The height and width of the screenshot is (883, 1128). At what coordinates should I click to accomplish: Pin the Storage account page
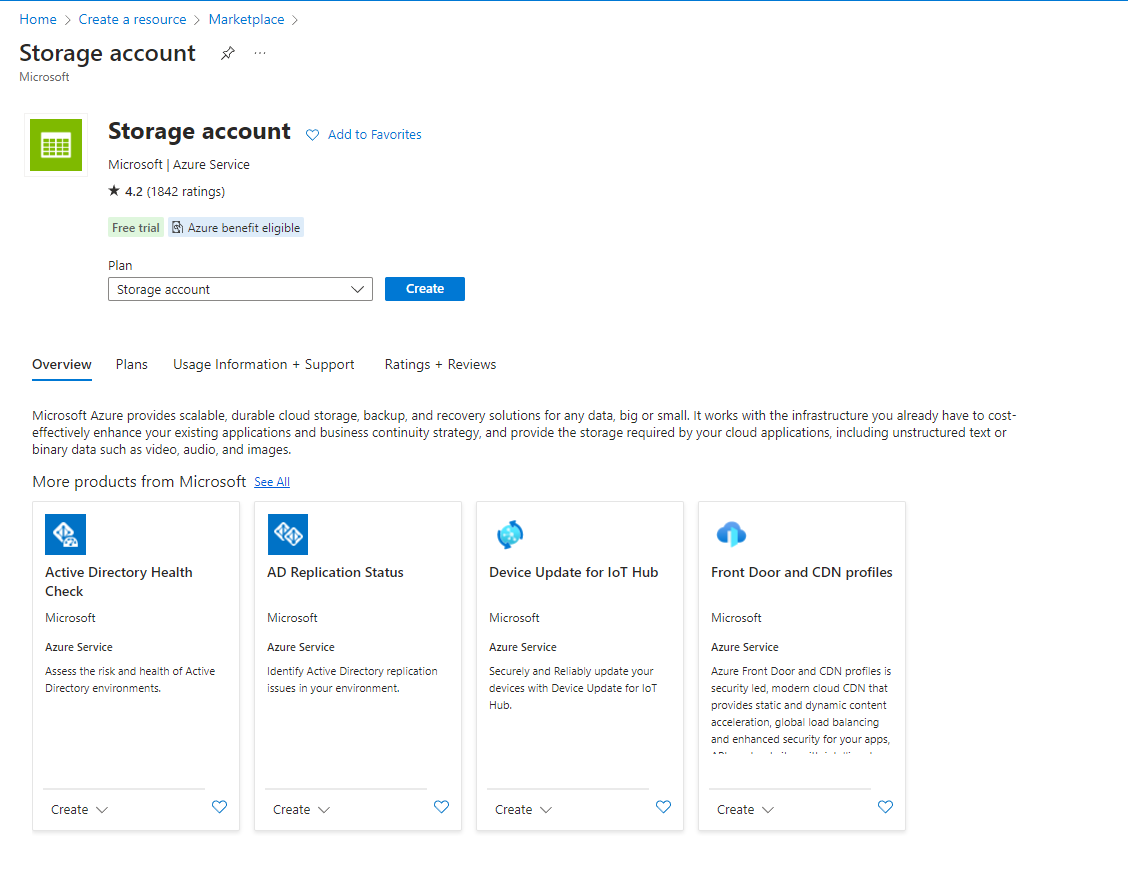(x=228, y=53)
